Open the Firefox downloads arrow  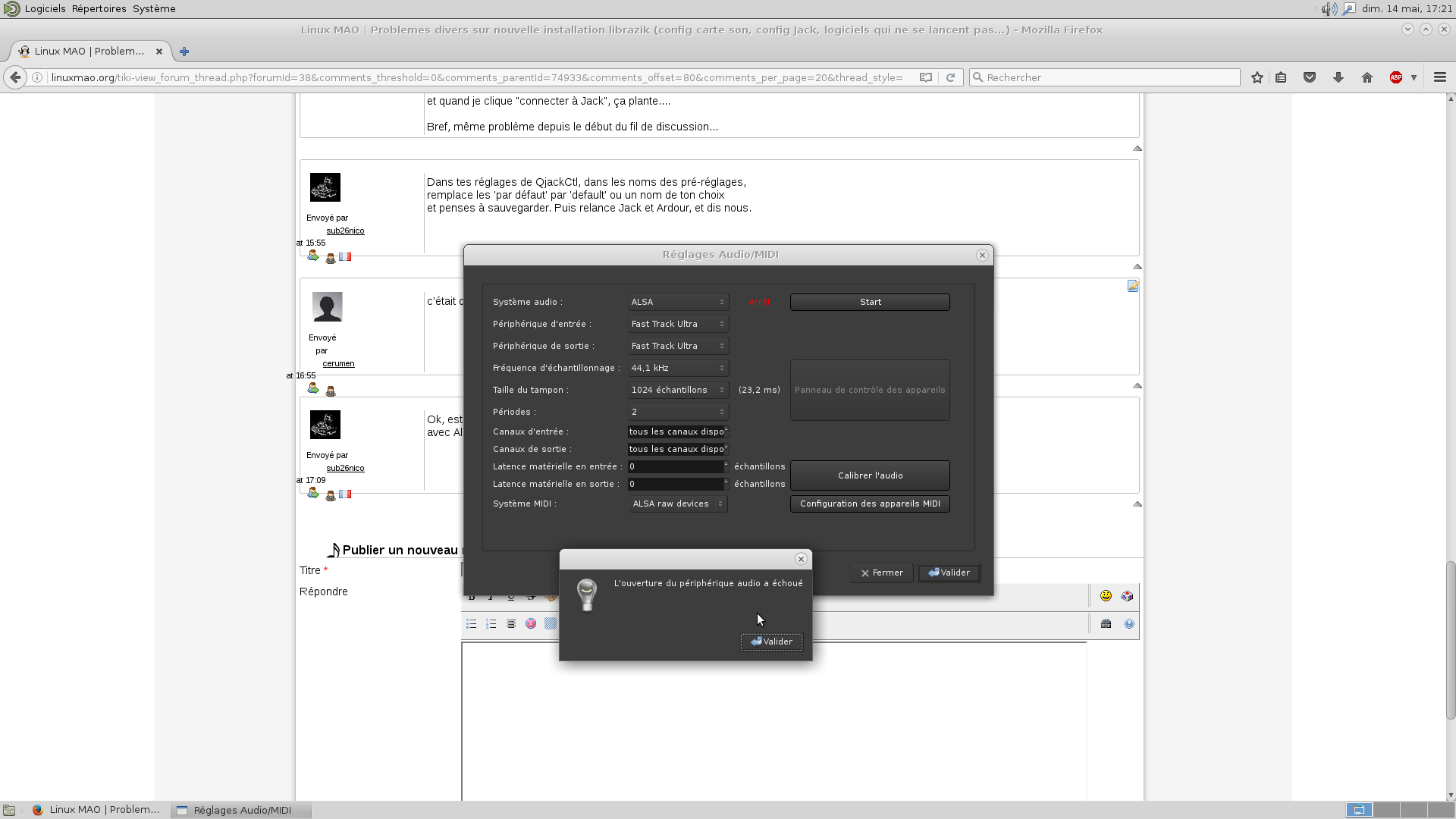coord(1338,77)
